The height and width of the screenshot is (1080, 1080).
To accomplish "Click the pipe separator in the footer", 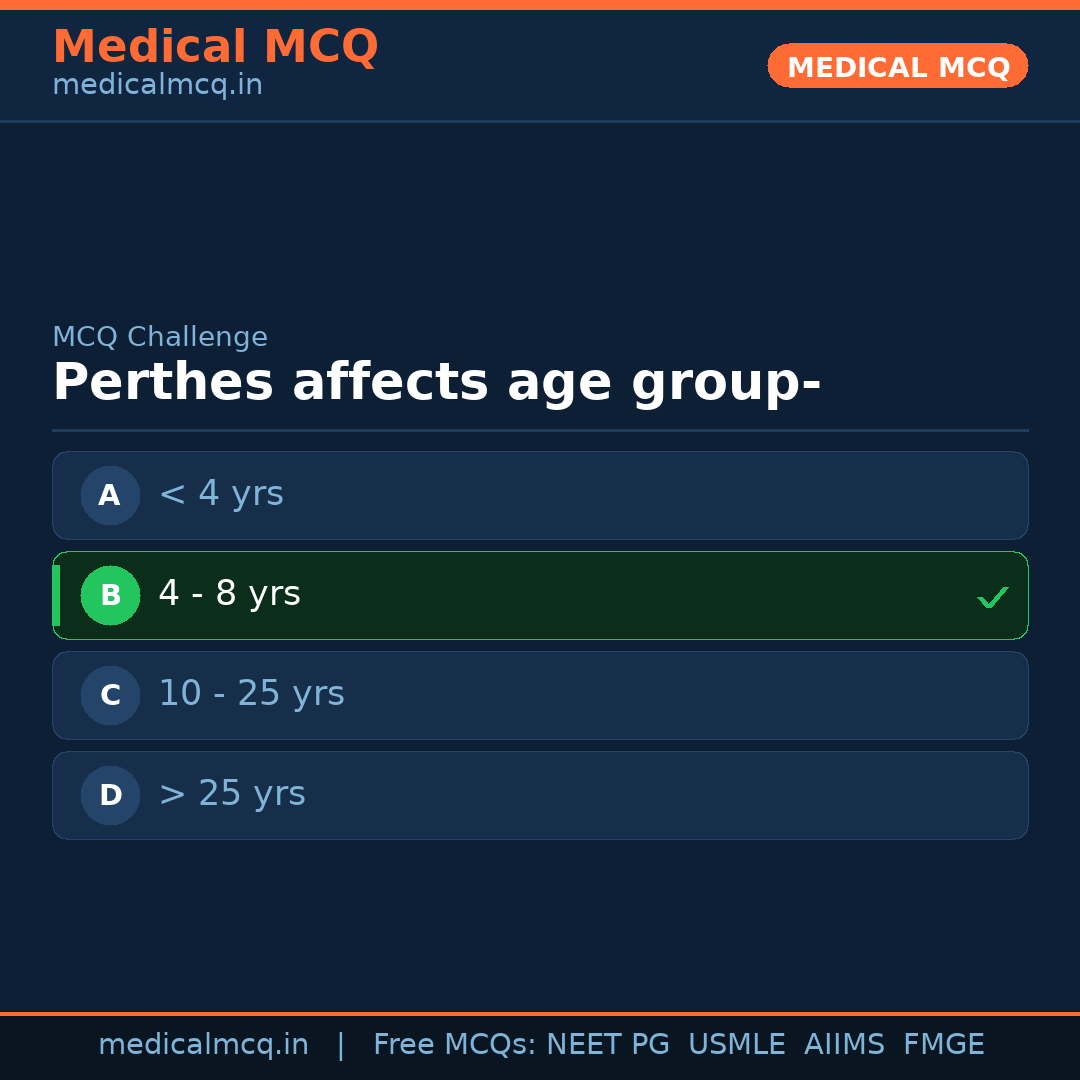I will [340, 1044].
